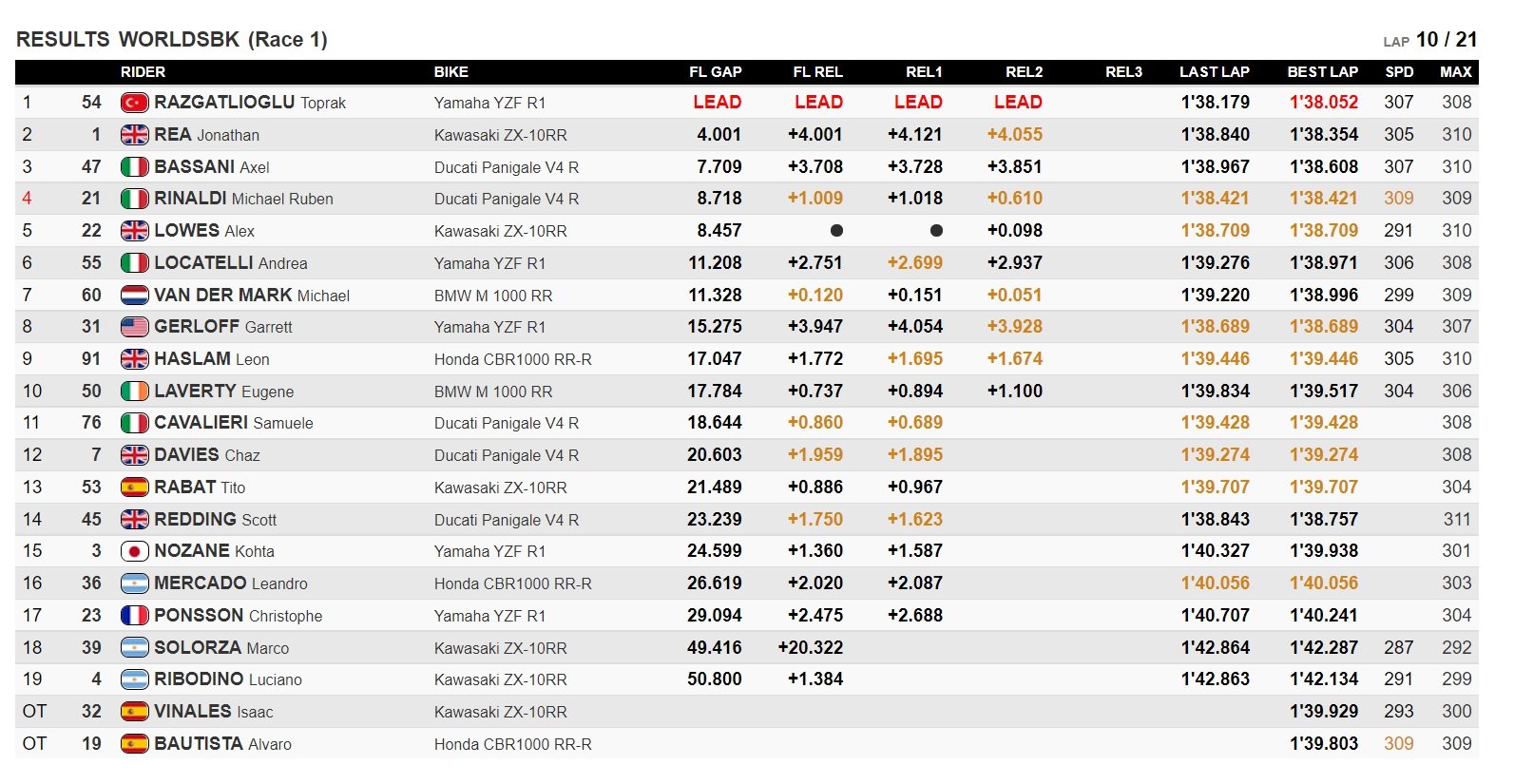Select rider name REA Jonathan
This screenshot has width=1514, height=784.
click(206, 135)
